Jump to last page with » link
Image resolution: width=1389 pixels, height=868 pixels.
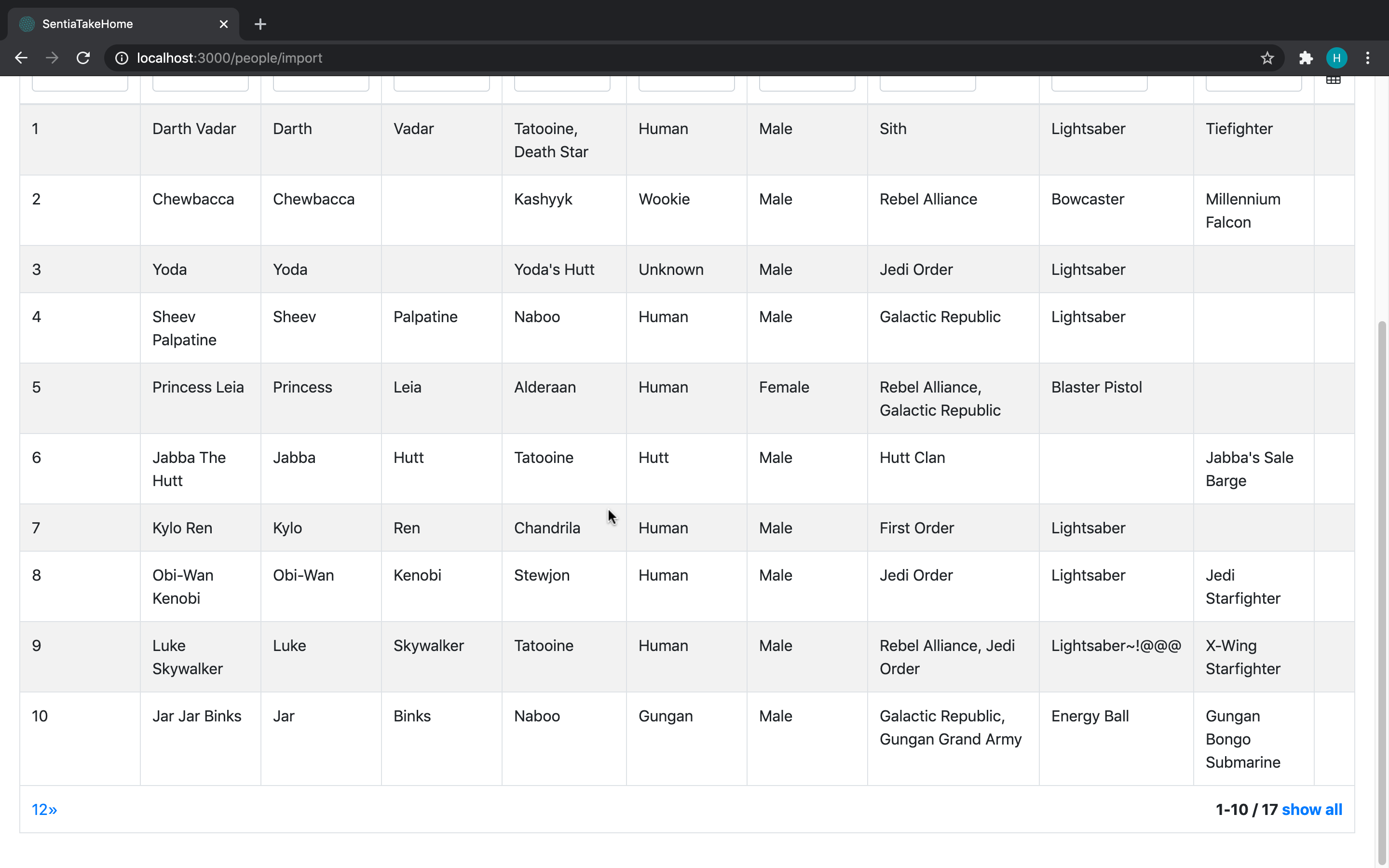[x=53, y=810]
